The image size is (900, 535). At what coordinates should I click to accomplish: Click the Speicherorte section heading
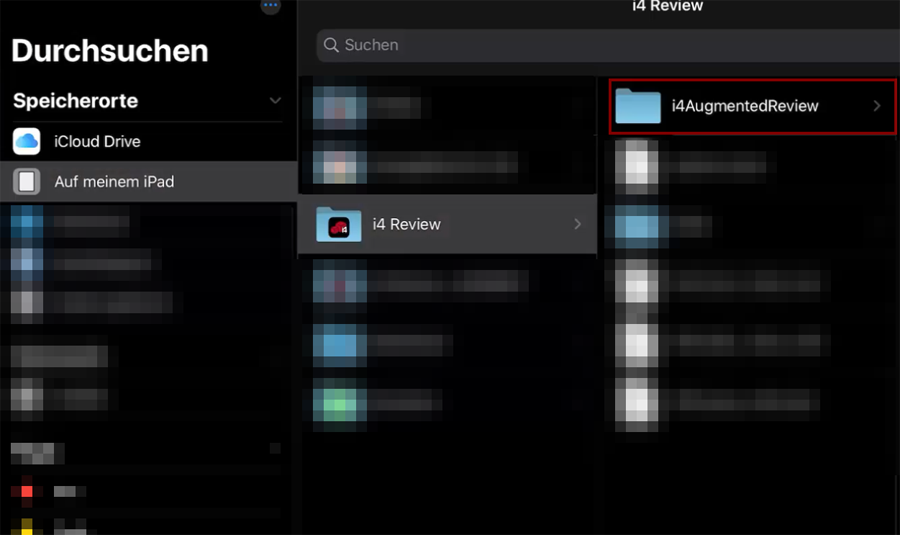pos(75,100)
